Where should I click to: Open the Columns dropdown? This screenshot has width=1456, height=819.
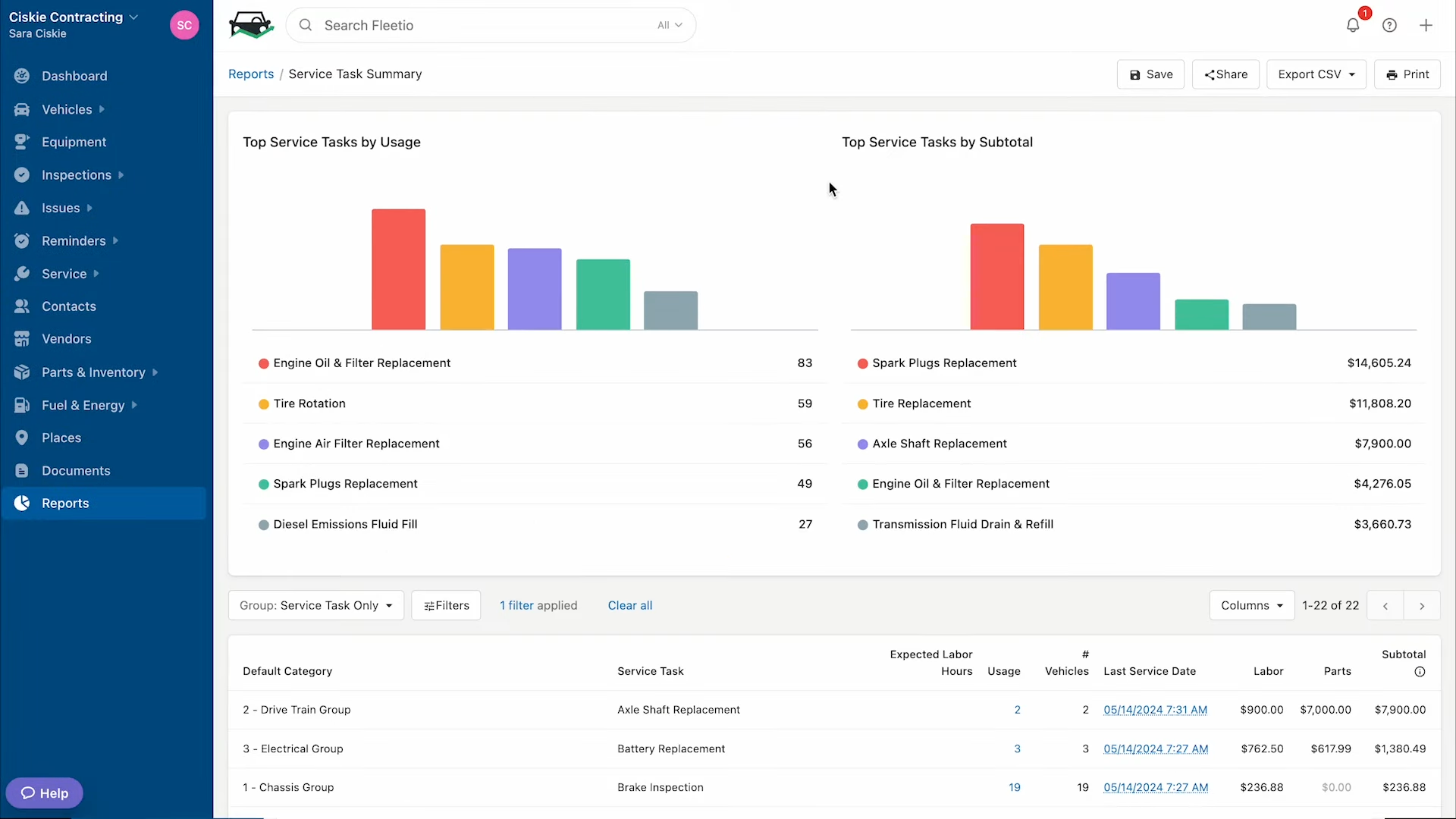pyautogui.click(x=1252, y=605)
